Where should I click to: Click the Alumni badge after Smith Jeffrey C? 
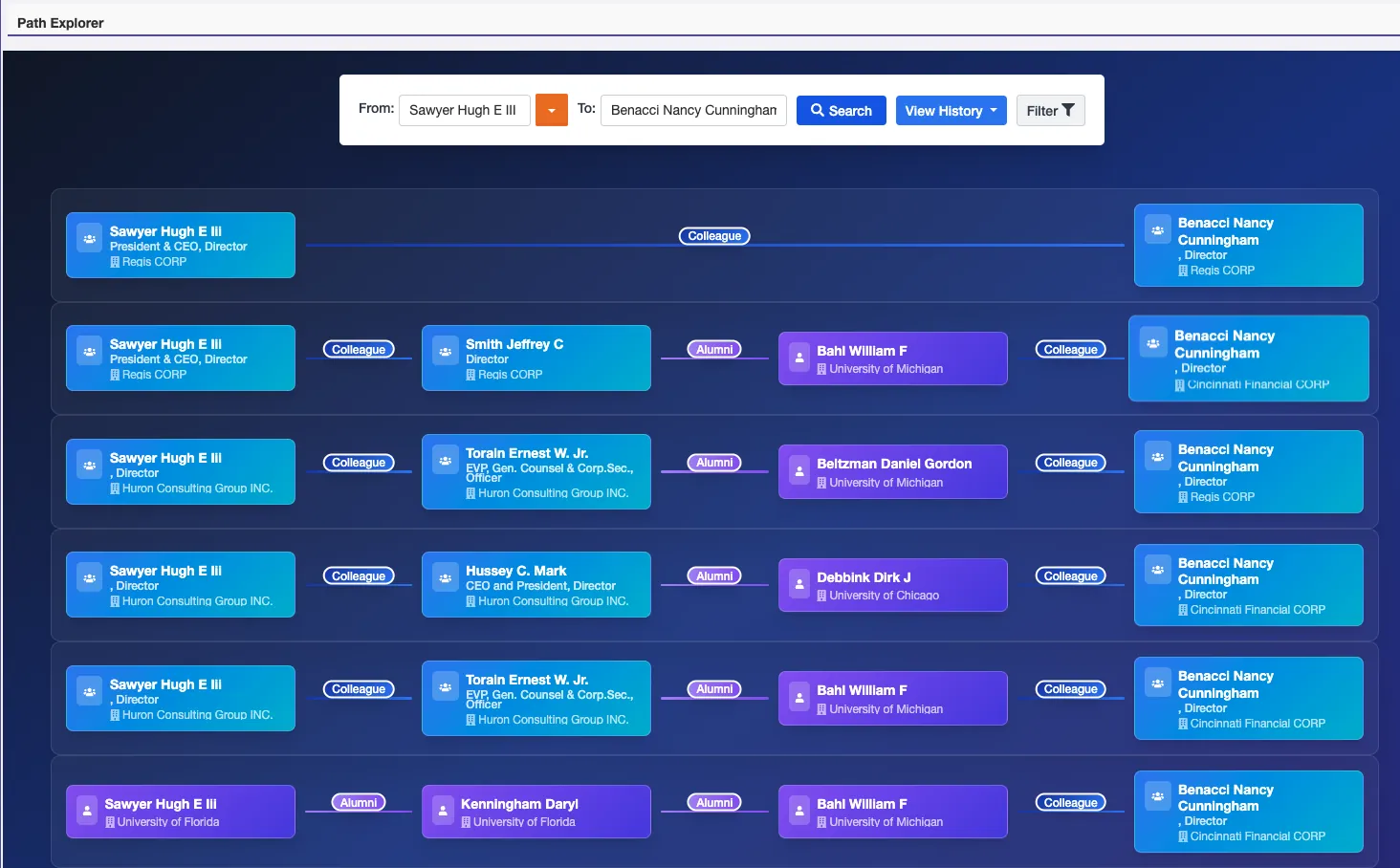[714, 350]
